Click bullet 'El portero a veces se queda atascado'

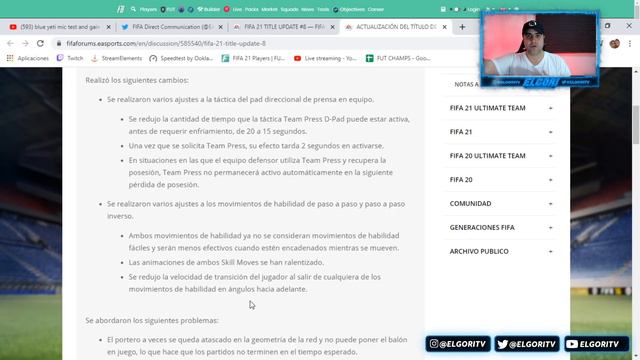(x=257, y=346)
